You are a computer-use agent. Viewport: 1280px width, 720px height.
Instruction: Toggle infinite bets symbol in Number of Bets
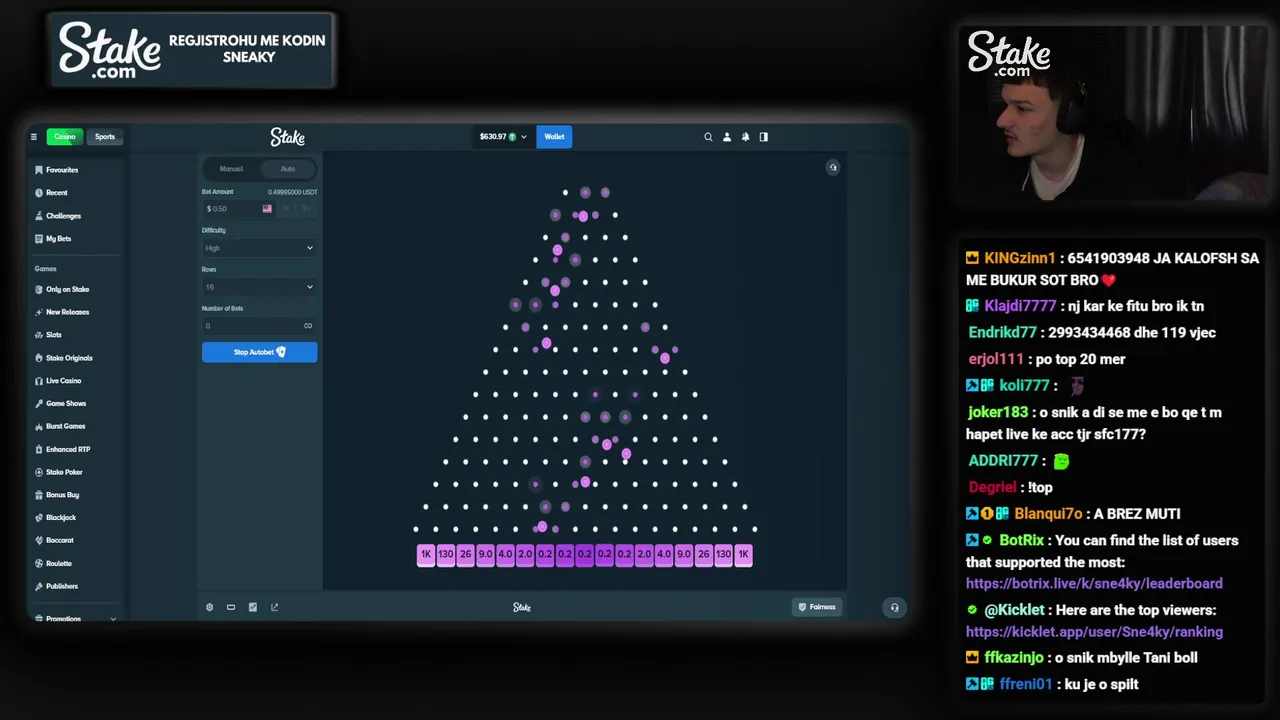pyautogui.click(x=308, y=326)
